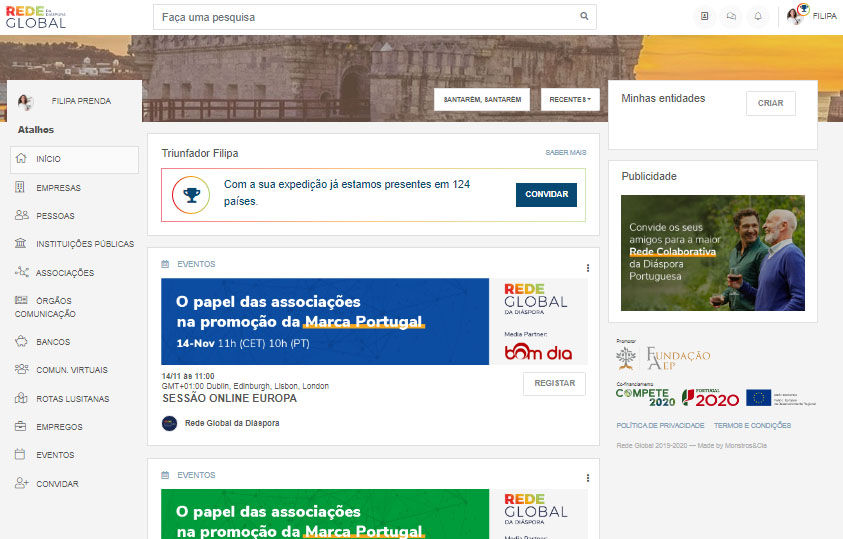Go to Comun. Virtuais section
Screen dimensions: 843x539
pos(74,370)
